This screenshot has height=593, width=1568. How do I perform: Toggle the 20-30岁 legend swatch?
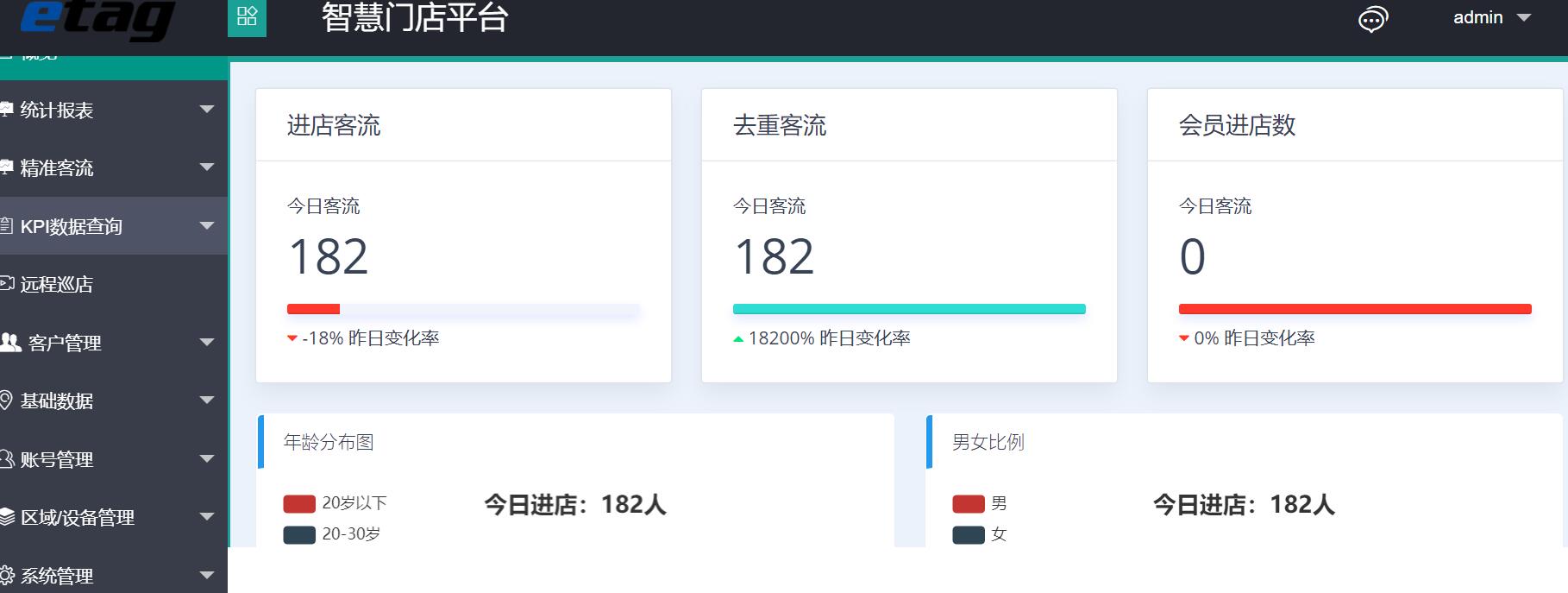click(x=299, y=534)
